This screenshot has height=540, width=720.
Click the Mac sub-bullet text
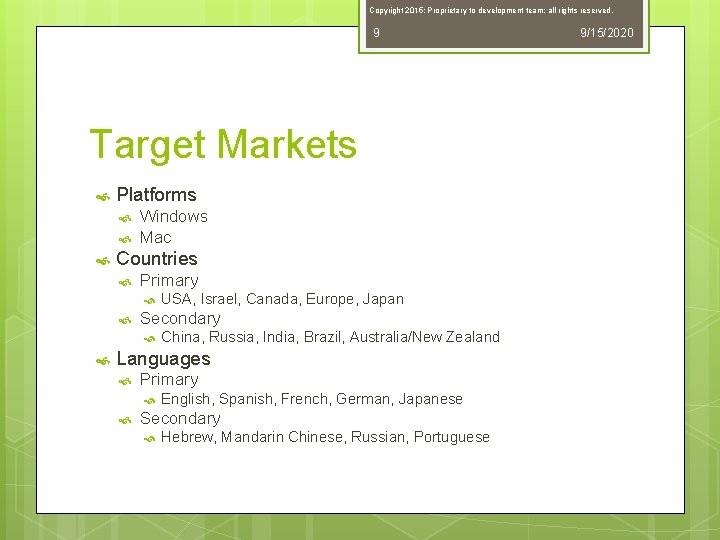(156, 237)
